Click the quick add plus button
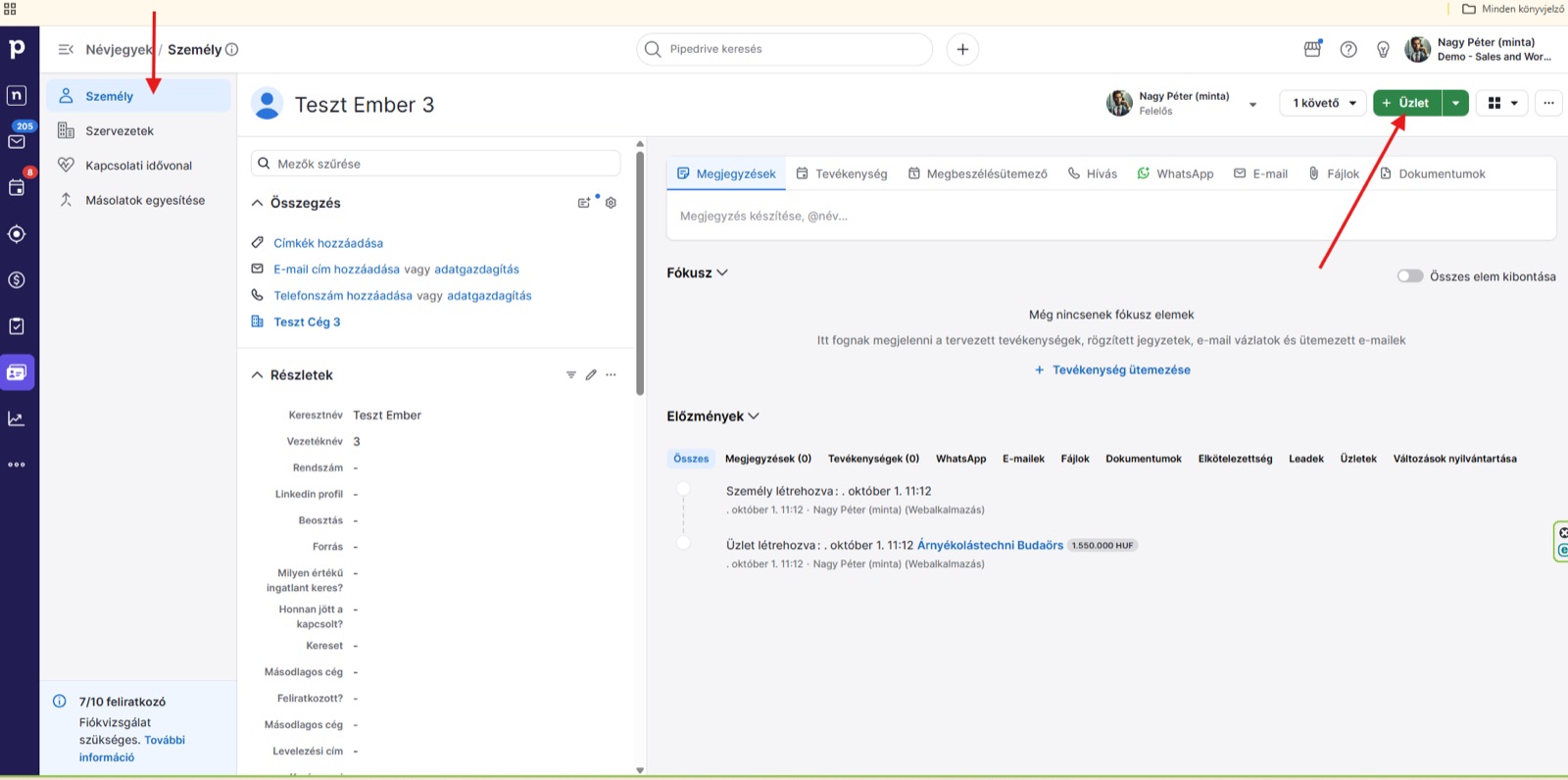 click(962, 49)
